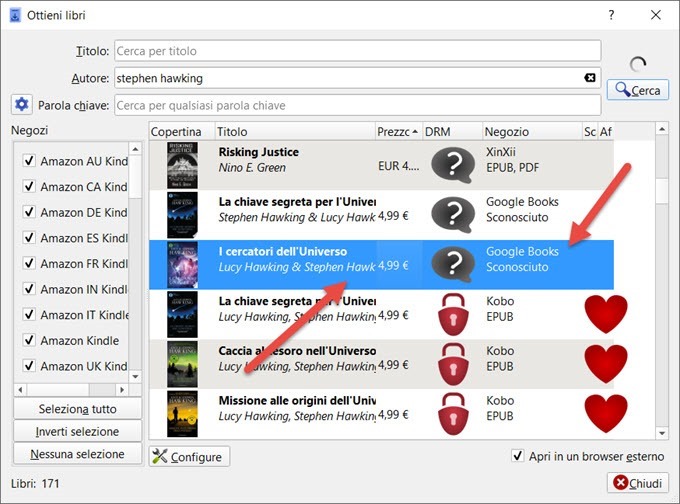Viewport: 680px width, 504px height.
Task: Select the Missione alle origini dell'Univ title
Action: pos(297,400)
